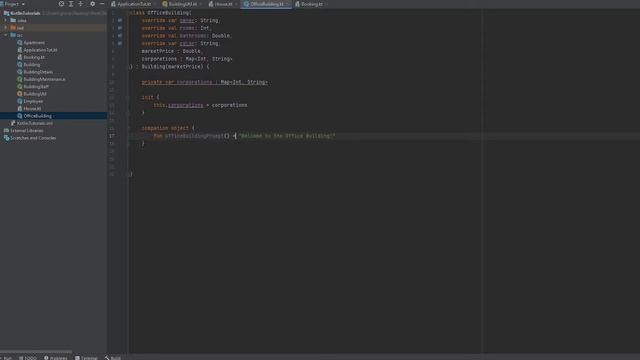Viewport: 640px width, 360px height.
Task: Open Project panel settings gear
Action: coord(93,4)
